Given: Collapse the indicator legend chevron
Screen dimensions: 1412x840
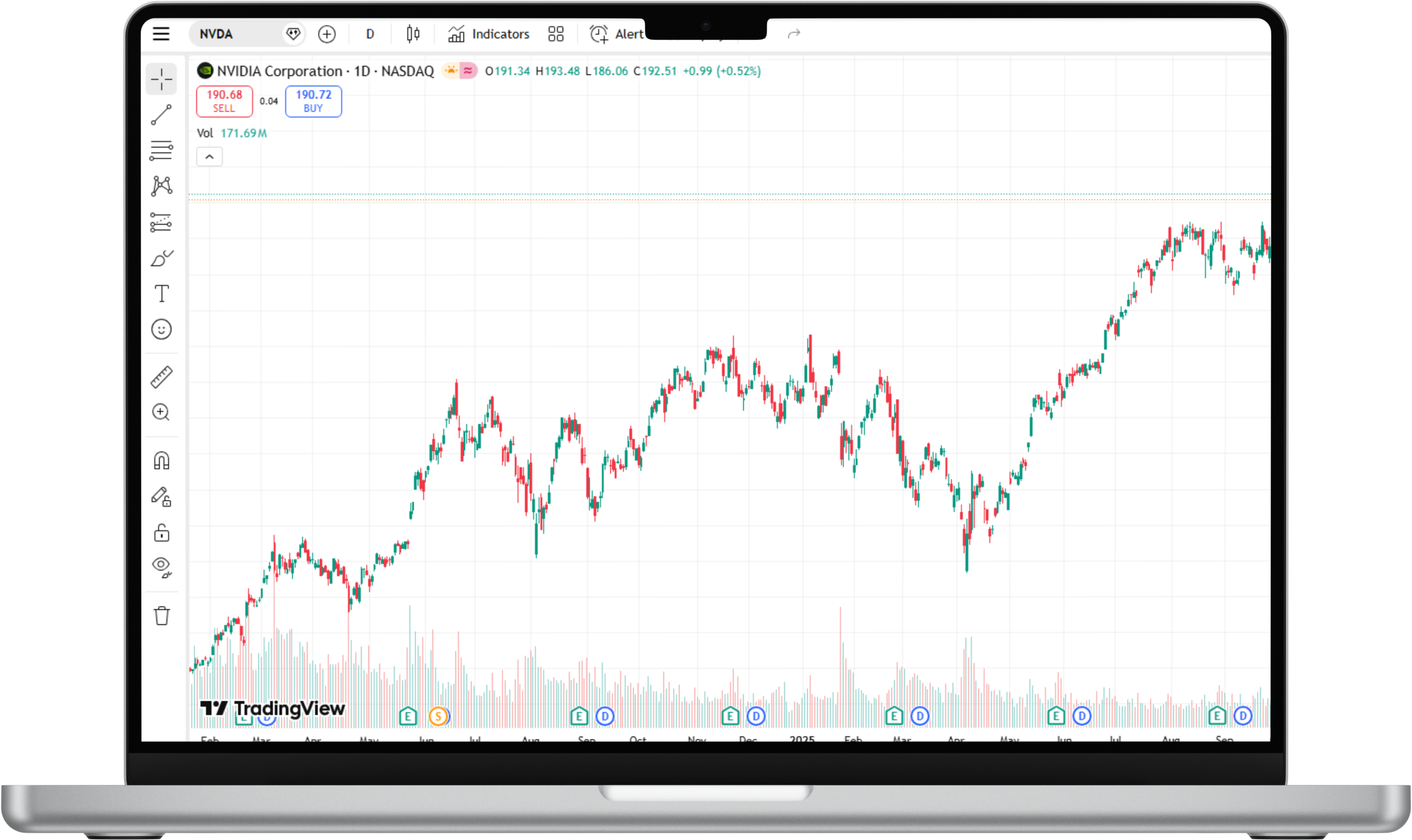Looking at the screenshot, I should (210, 157).
